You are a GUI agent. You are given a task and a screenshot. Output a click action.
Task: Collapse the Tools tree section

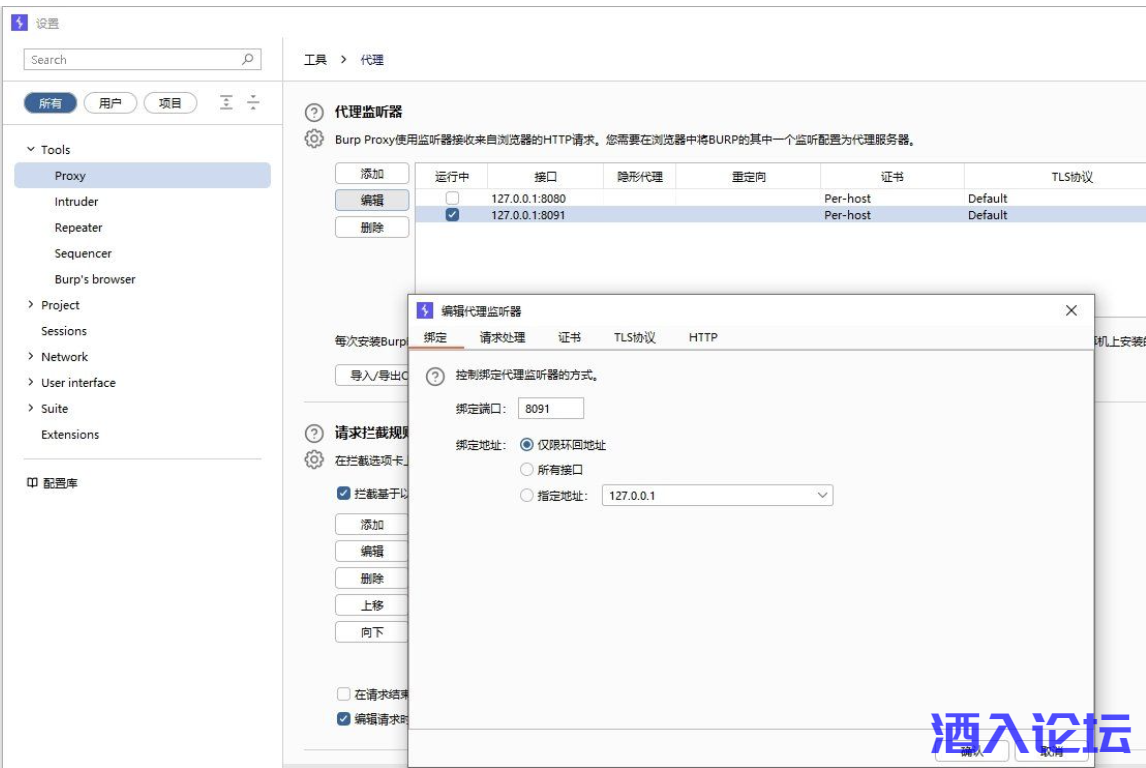coord(31,149)
